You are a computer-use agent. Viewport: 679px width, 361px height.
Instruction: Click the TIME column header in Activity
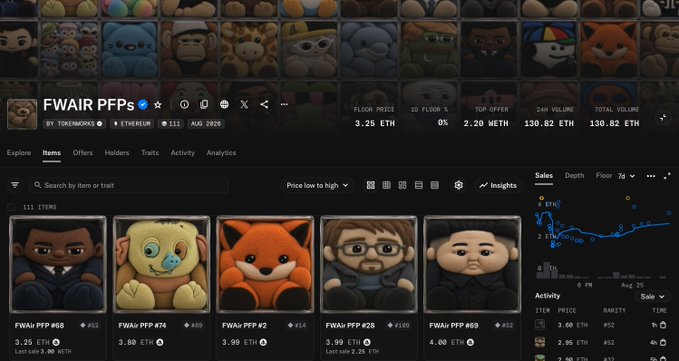click(x=660, y=311)
